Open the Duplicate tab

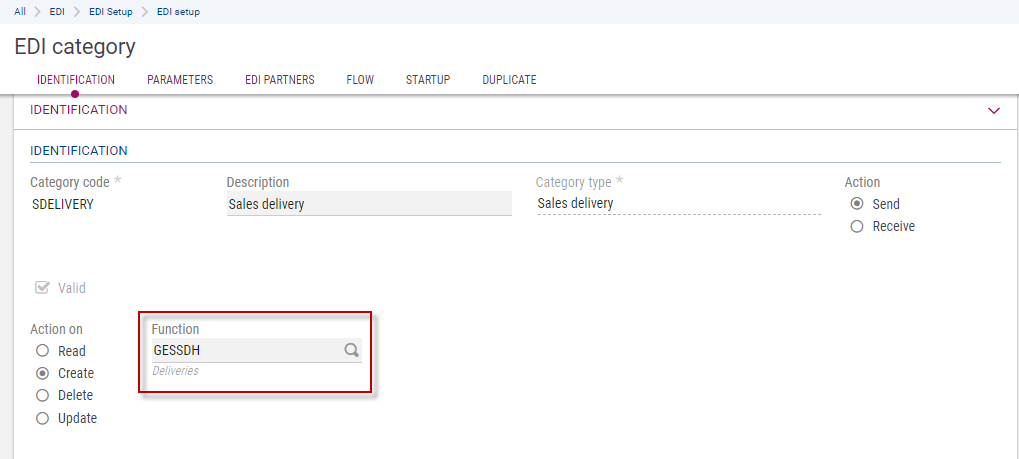pyautogui.click(x=509, y=80)
